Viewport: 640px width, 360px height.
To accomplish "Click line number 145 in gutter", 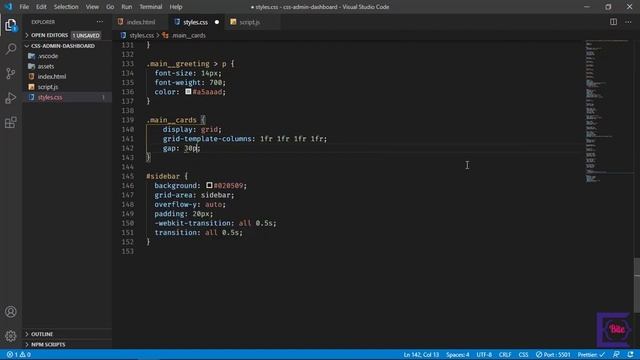I will [128, 176].
